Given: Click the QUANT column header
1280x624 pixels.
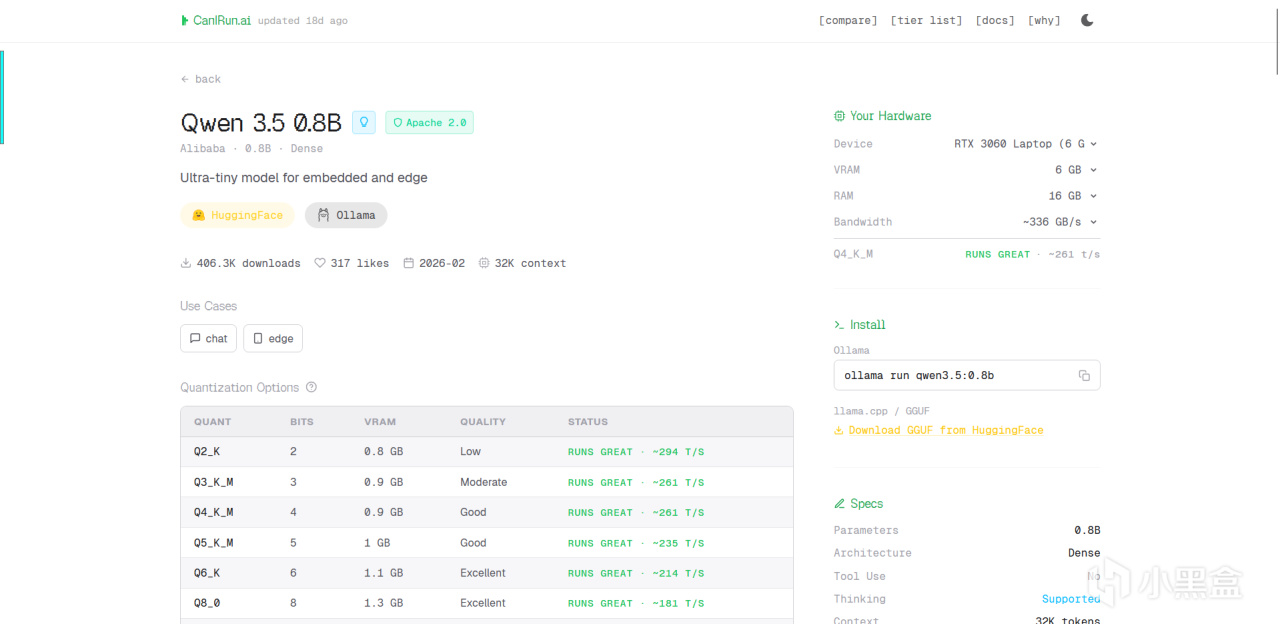Looking at the screenshot, I should [x=212, y=422].
